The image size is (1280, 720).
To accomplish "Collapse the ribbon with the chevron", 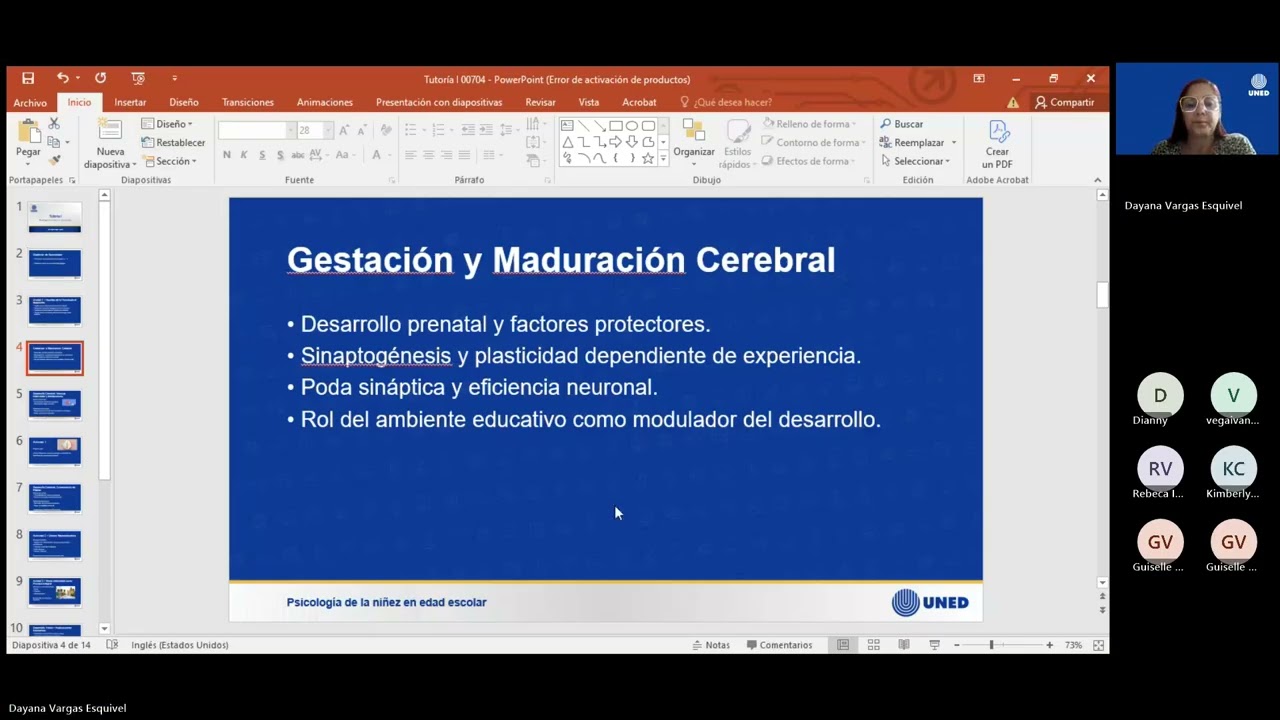I will pos(1097,180).
